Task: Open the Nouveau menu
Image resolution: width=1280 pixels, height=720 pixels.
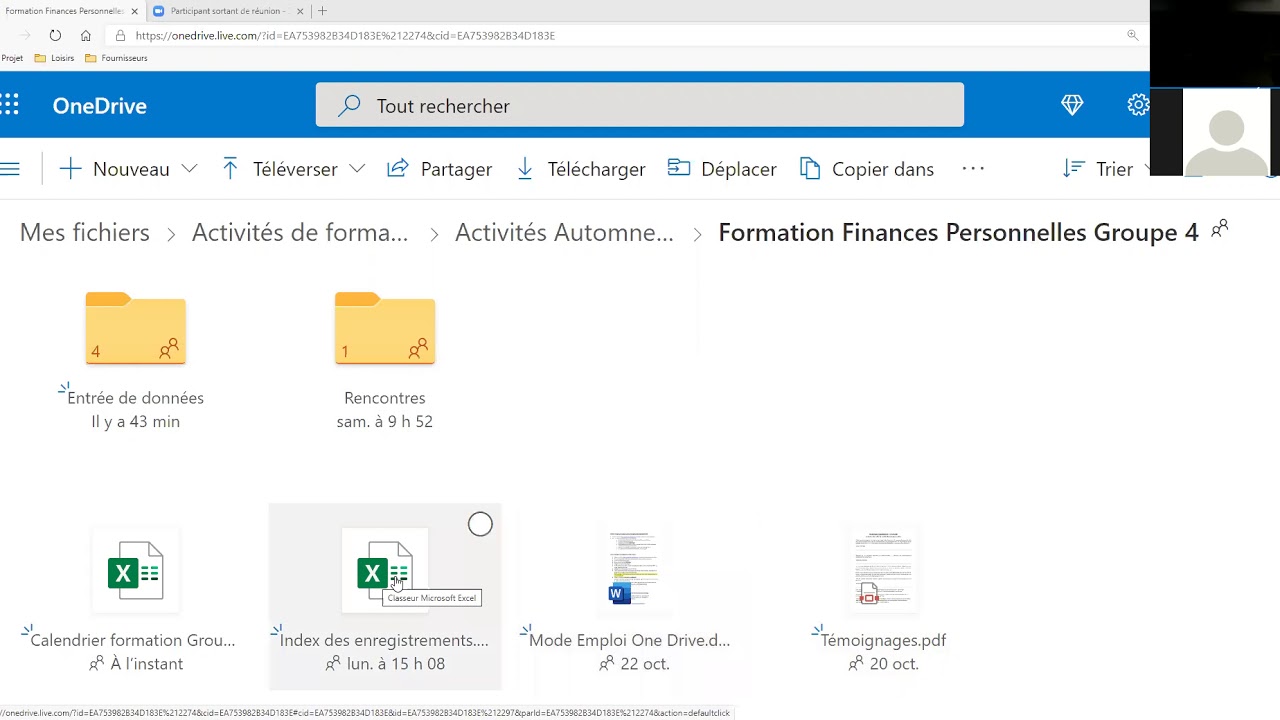Action: [128, 169]
